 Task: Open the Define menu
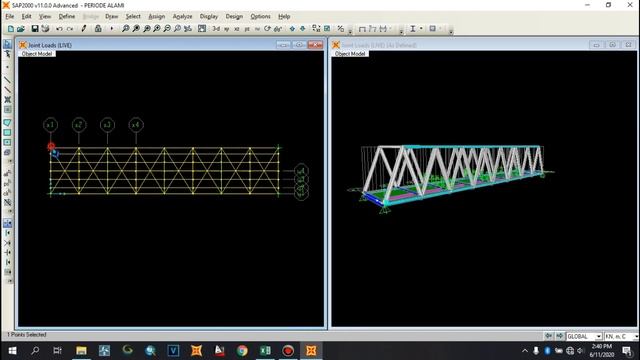coord(67,16)
